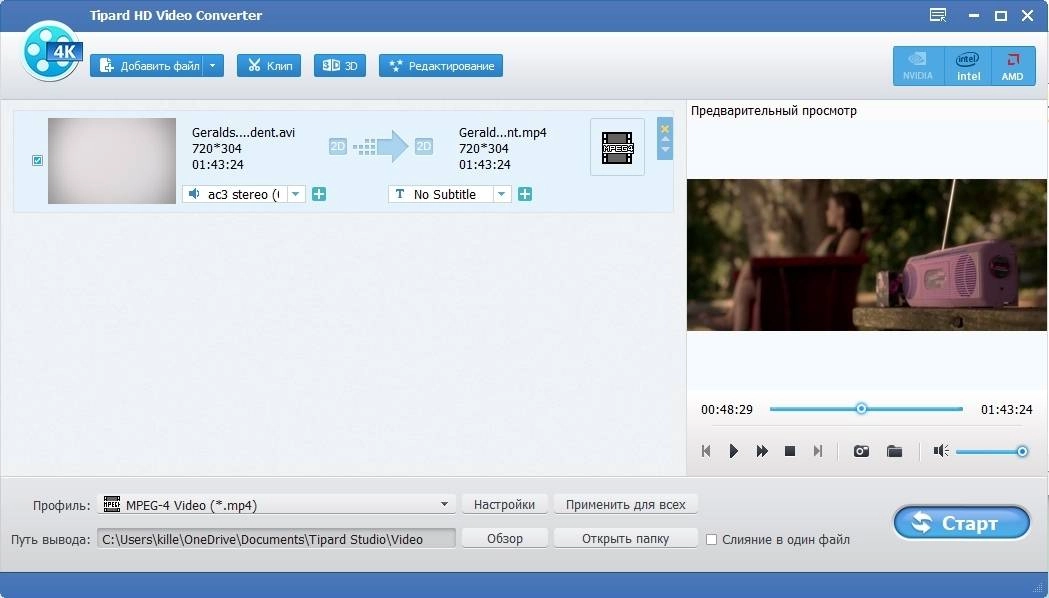Open the Профиль MPEG-4 Video dropdown
Viewport: 1049px width, 598px height.
(x=276, y=504)
